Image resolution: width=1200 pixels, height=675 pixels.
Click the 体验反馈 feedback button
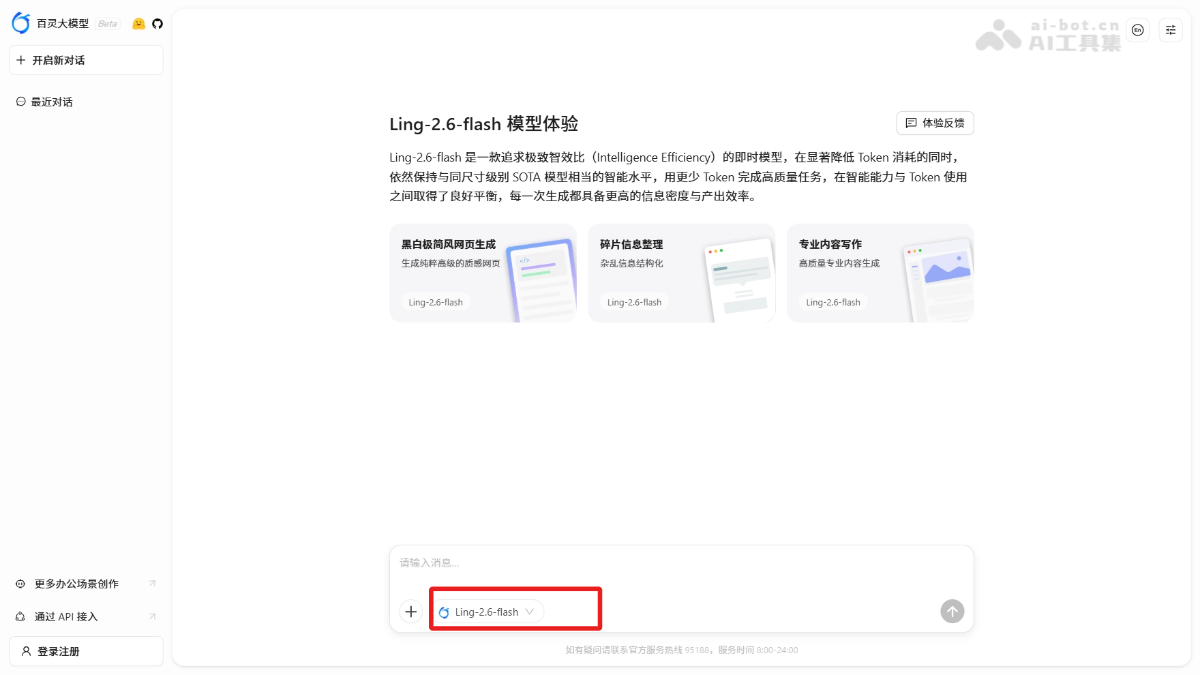click(x=934, y=123)
